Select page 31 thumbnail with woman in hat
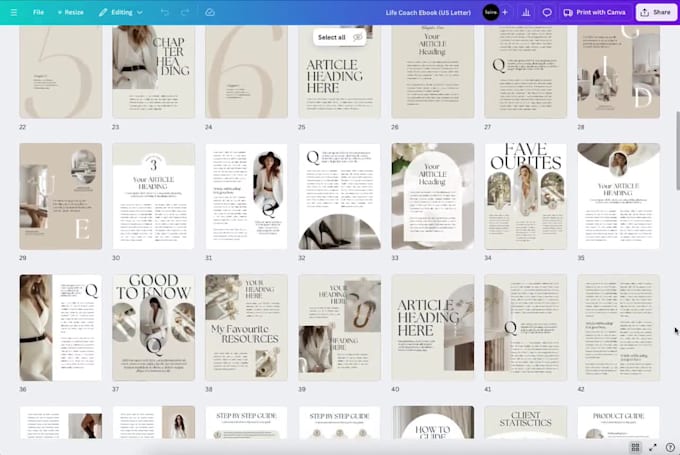The image size is (680, 455). tap(246, 196)
